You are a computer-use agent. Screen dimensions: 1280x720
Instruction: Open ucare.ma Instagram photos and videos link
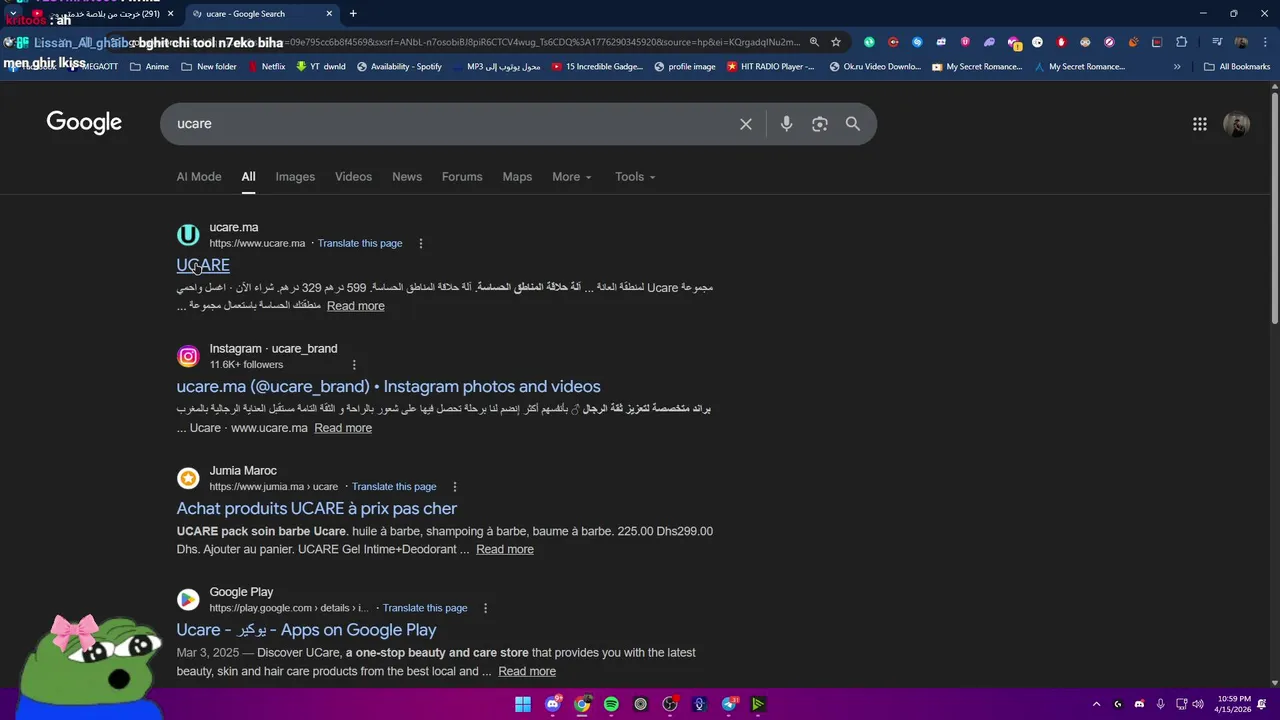389,387
